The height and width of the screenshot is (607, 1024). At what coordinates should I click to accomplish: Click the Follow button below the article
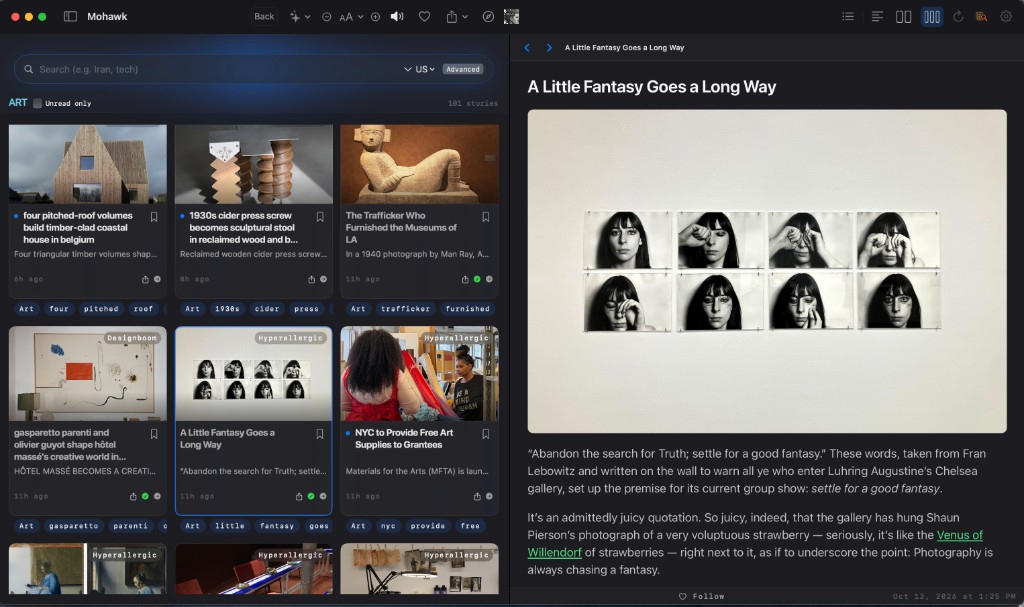(x=701, y=596)
